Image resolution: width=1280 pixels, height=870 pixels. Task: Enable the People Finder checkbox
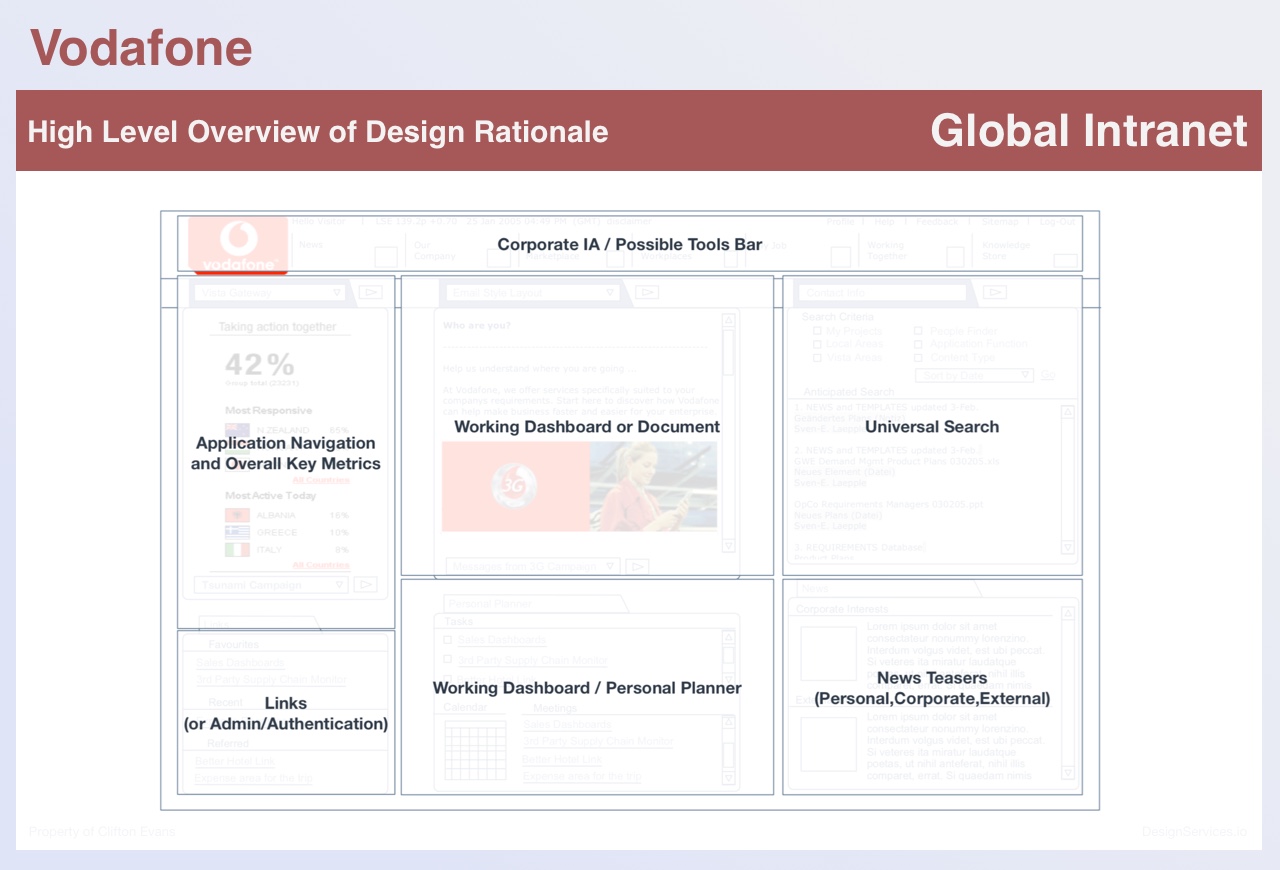coord(918,331)
